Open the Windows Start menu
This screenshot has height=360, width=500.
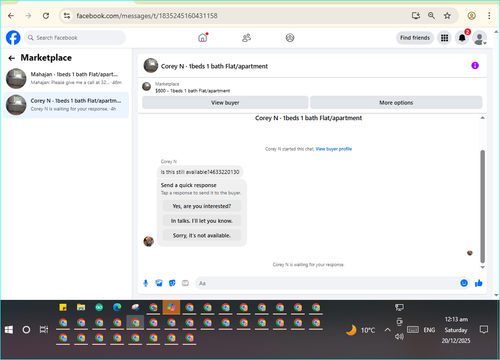coord(9,330)
